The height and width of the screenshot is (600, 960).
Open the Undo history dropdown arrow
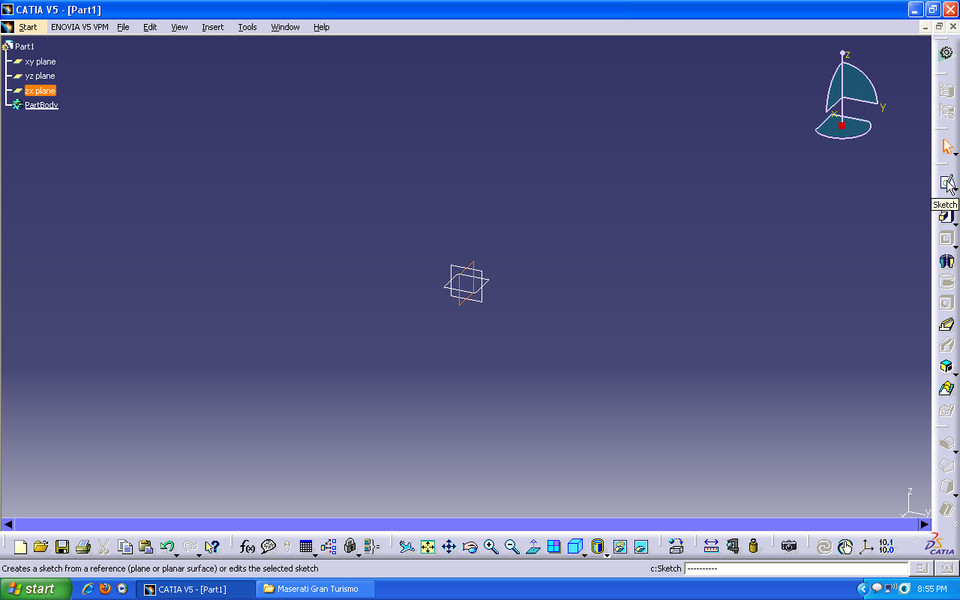tap(177, 554)
